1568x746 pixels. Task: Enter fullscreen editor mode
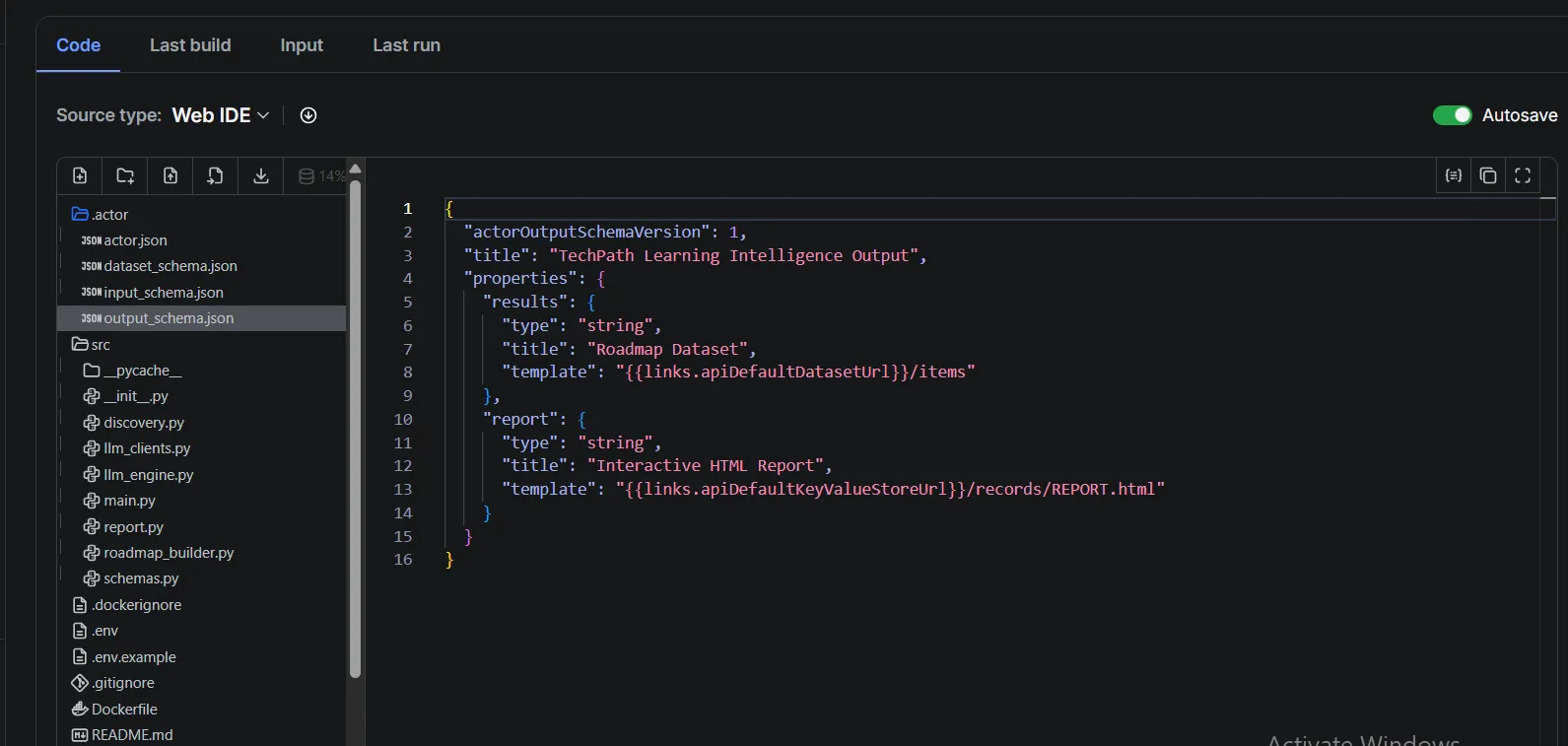click(x=1523, y=175)
